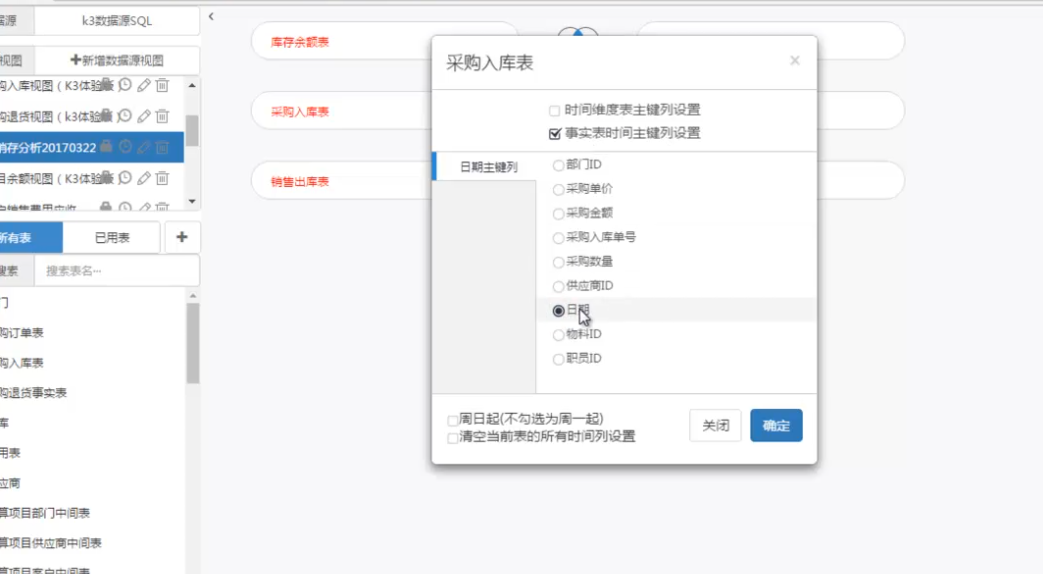Click 库存余额表 node on canvas
This screenshot has width=1043, height=574.
(300, 42)
